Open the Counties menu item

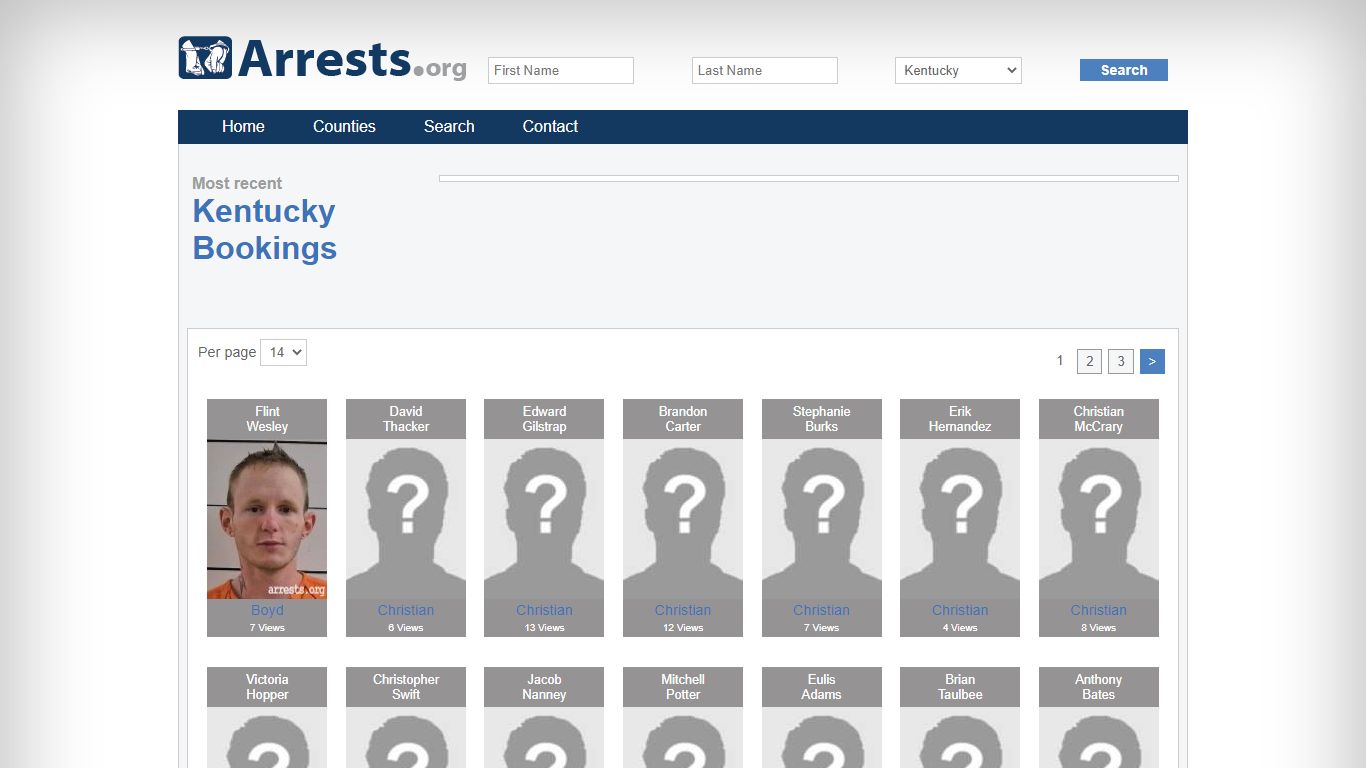tap(344, 126)
